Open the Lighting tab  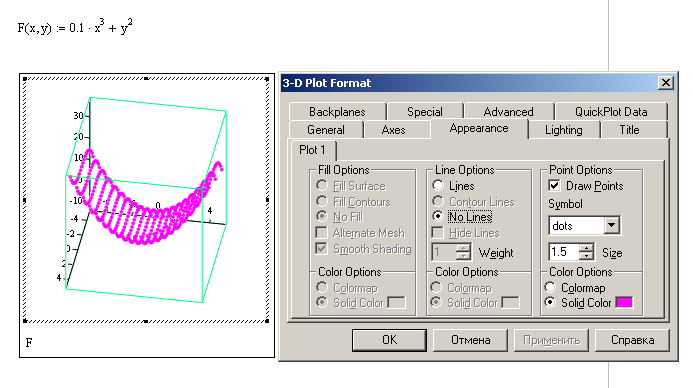pyautogui.click(x=564, y=130)
